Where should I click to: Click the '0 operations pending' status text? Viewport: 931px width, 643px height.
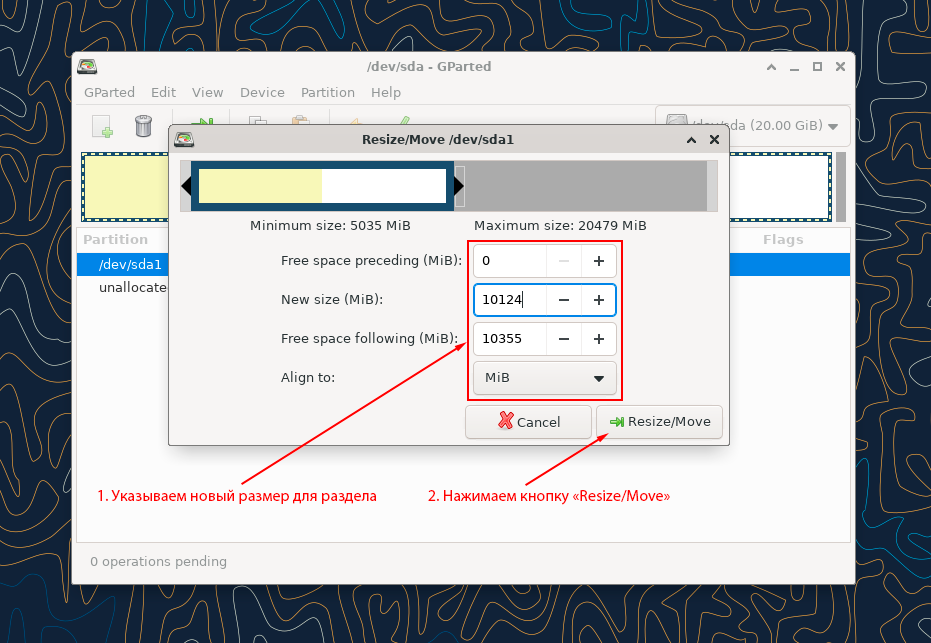click(x=159, y=562)
